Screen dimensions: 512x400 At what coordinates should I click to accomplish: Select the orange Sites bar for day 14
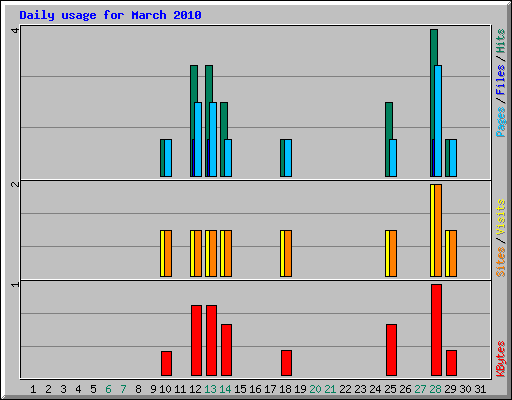point(228,253)
